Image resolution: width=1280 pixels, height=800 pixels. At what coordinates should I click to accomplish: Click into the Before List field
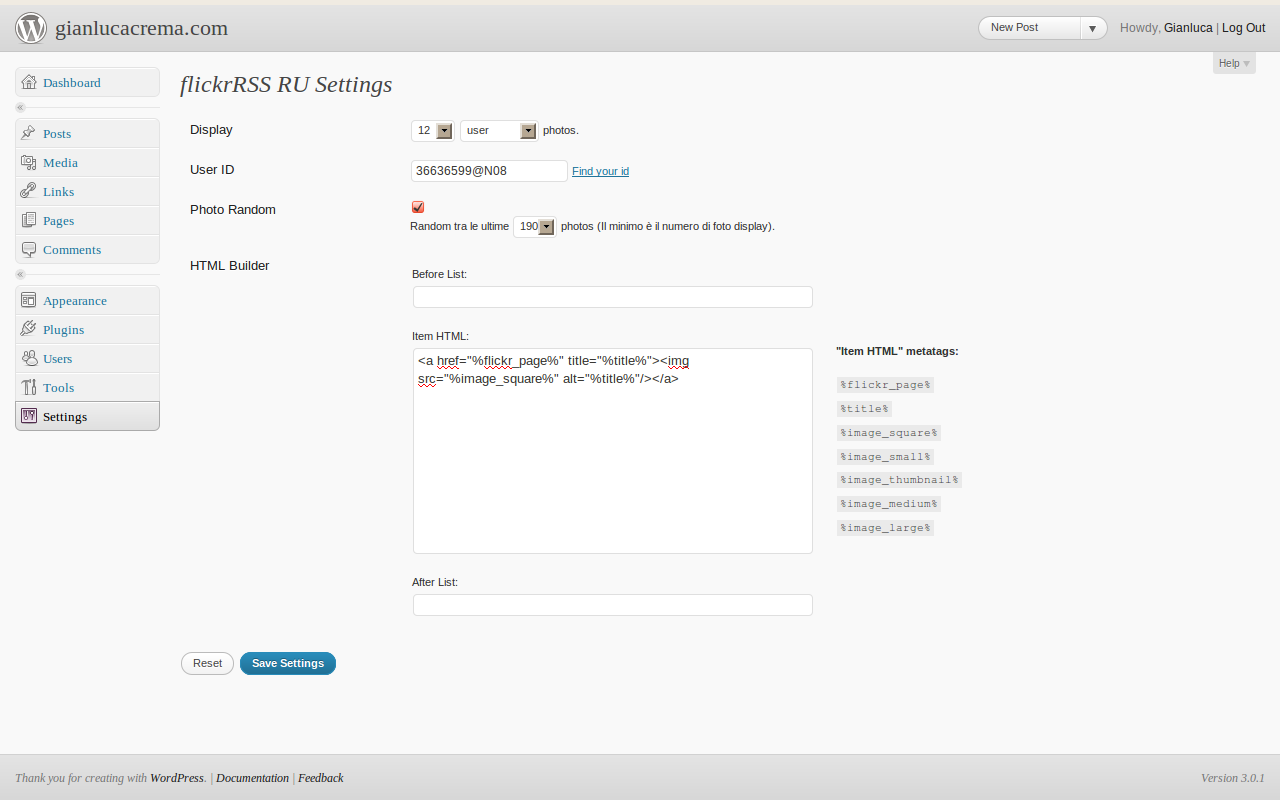[x=613, y=297]
